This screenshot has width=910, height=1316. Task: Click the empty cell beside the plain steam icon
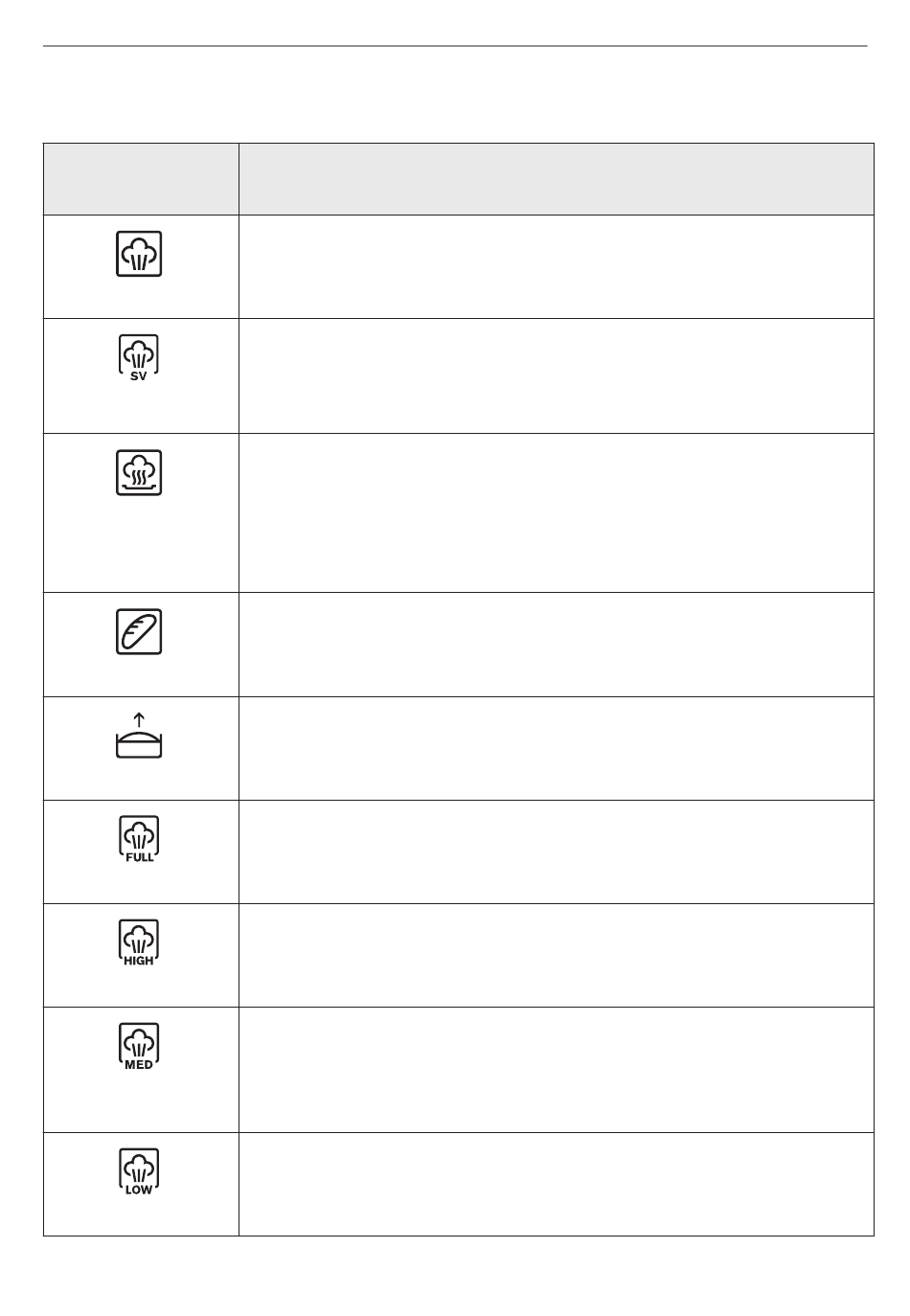[556, 266]
